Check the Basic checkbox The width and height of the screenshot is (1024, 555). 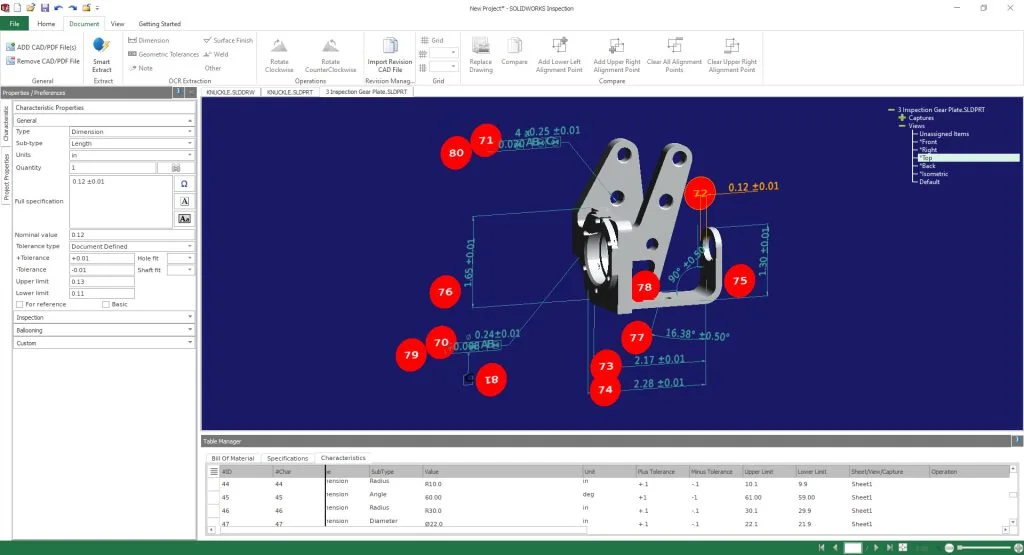[x=106, y=304]
